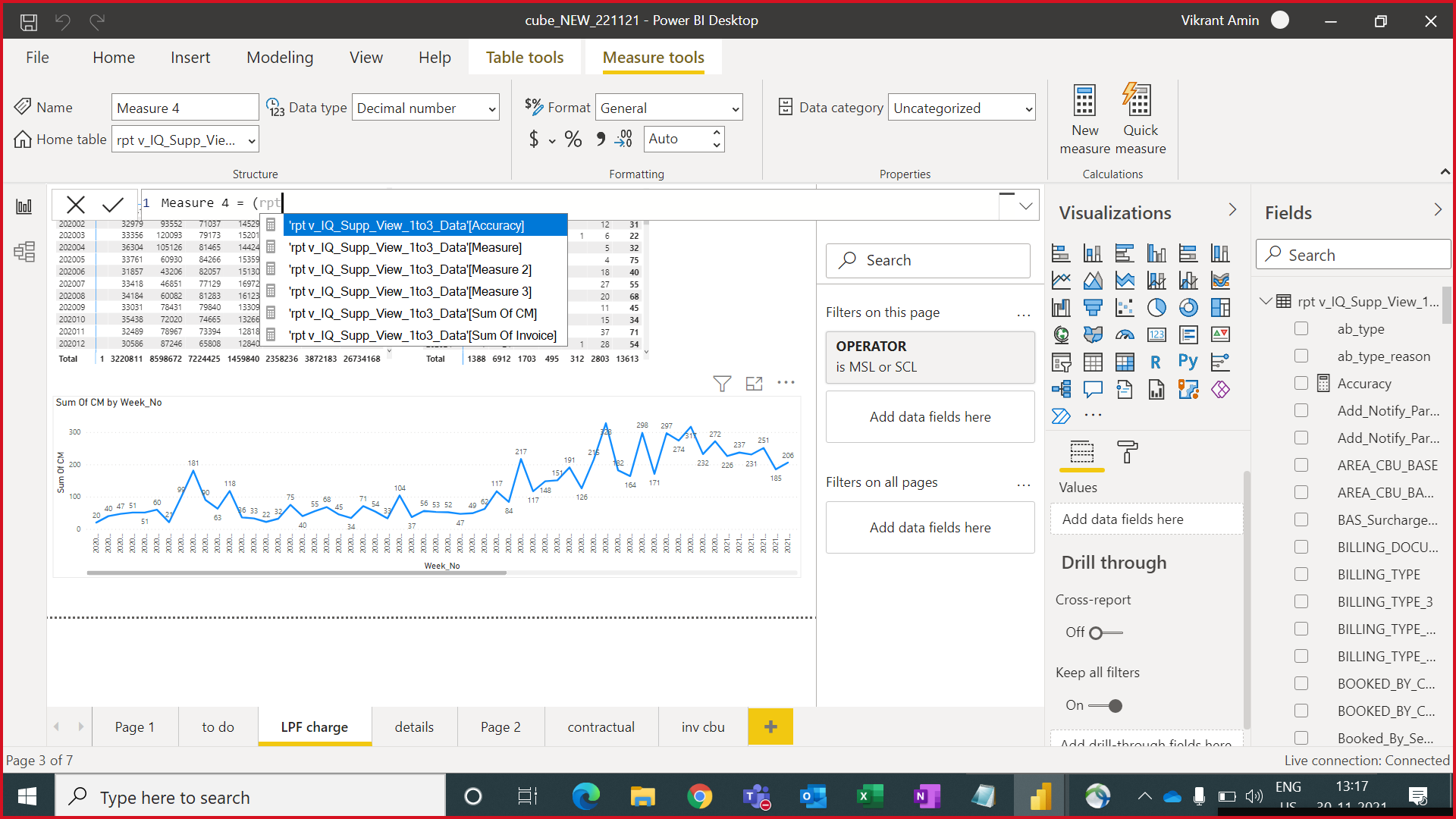Expand the formula bar chevron

pyautogui.click(x=1025, y=206)
